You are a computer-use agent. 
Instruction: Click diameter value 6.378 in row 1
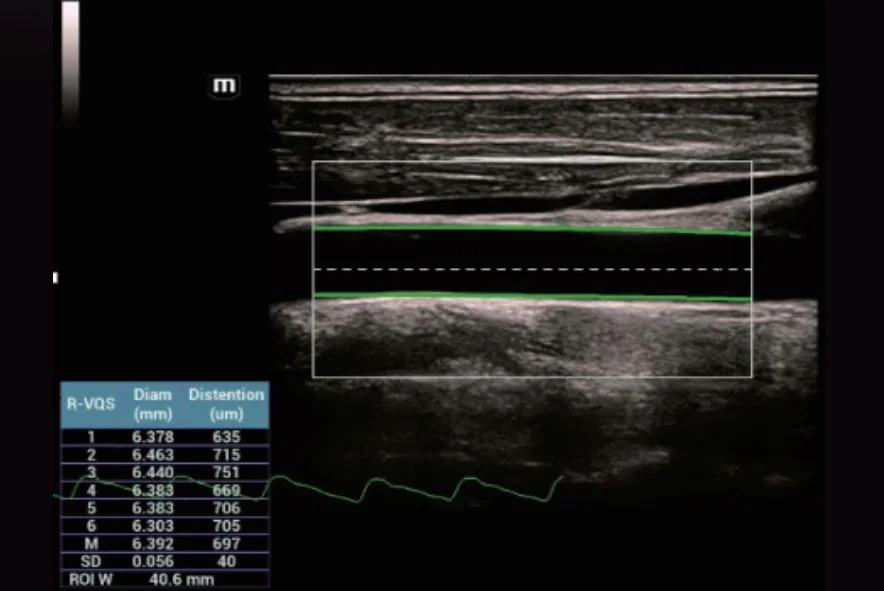tap(153, 436)
